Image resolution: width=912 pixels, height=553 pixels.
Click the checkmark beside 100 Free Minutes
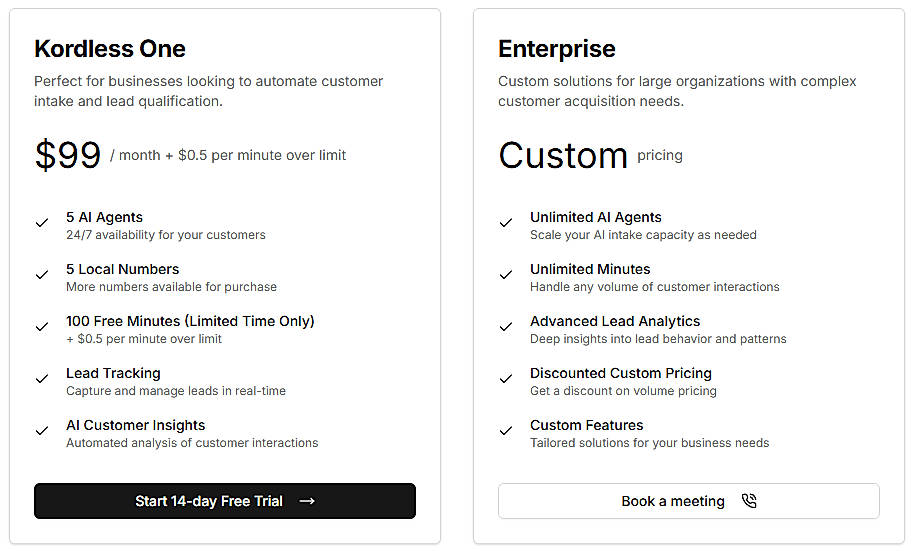point(42,327)
